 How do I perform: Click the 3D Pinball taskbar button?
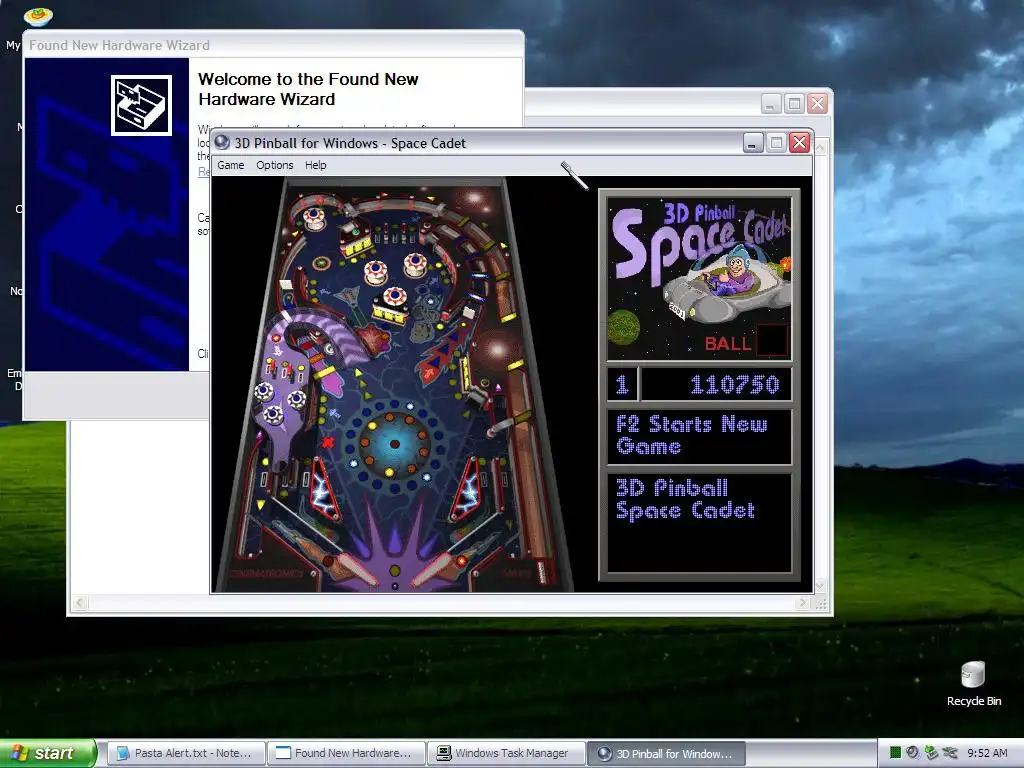pyautogui.click(x=667, y=753)
